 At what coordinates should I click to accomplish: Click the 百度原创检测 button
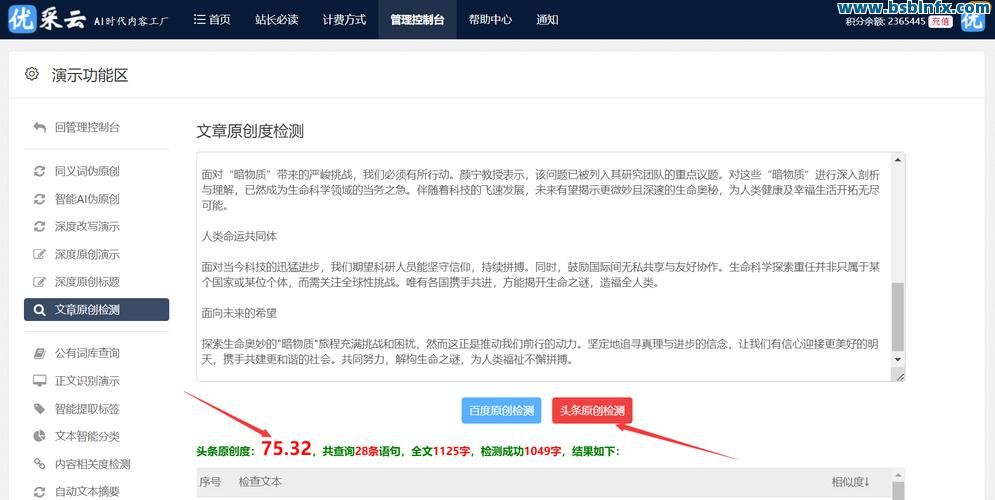(501, 411)
